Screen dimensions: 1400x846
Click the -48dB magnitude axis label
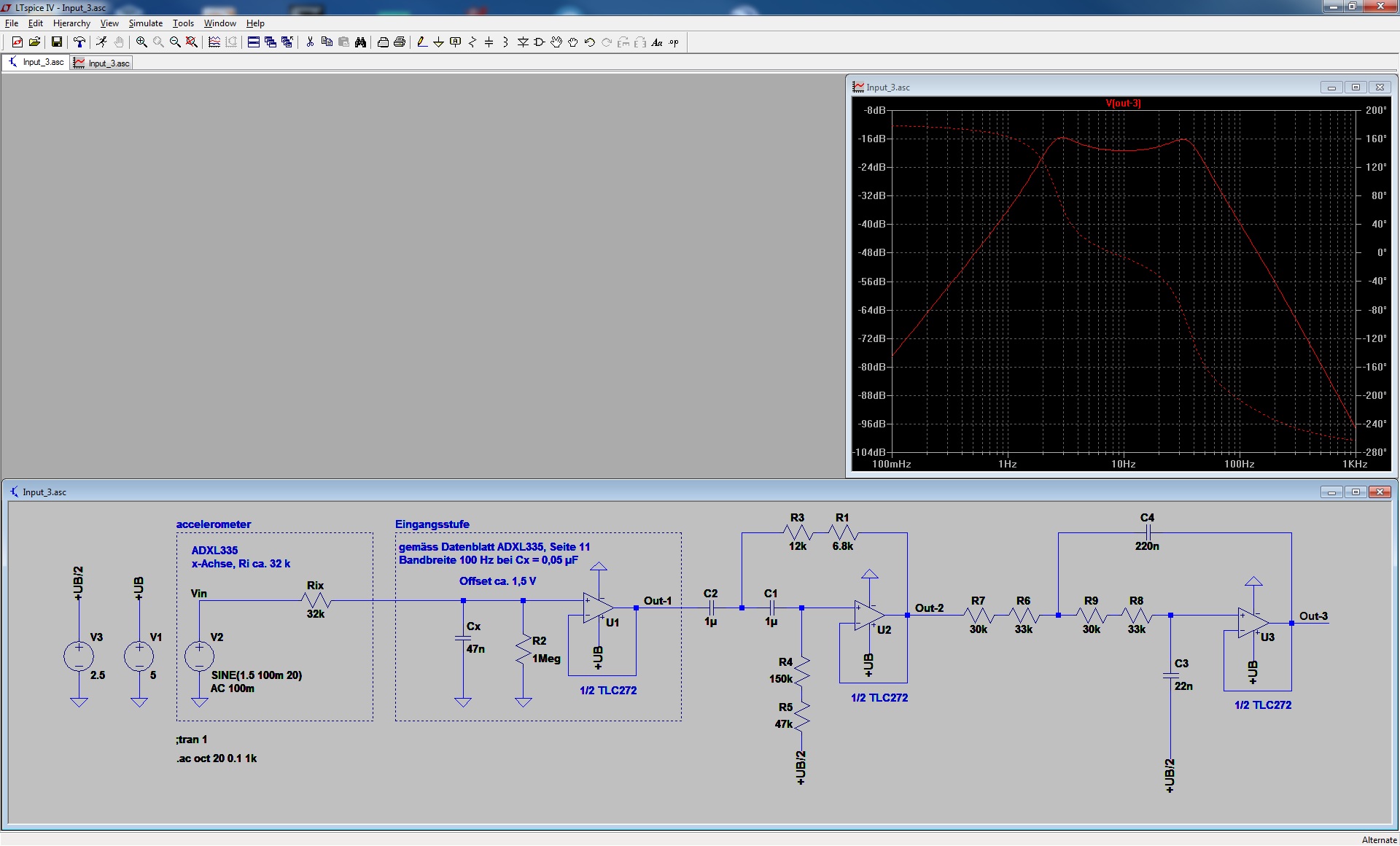pyautogui.click(x=872, y=252)
